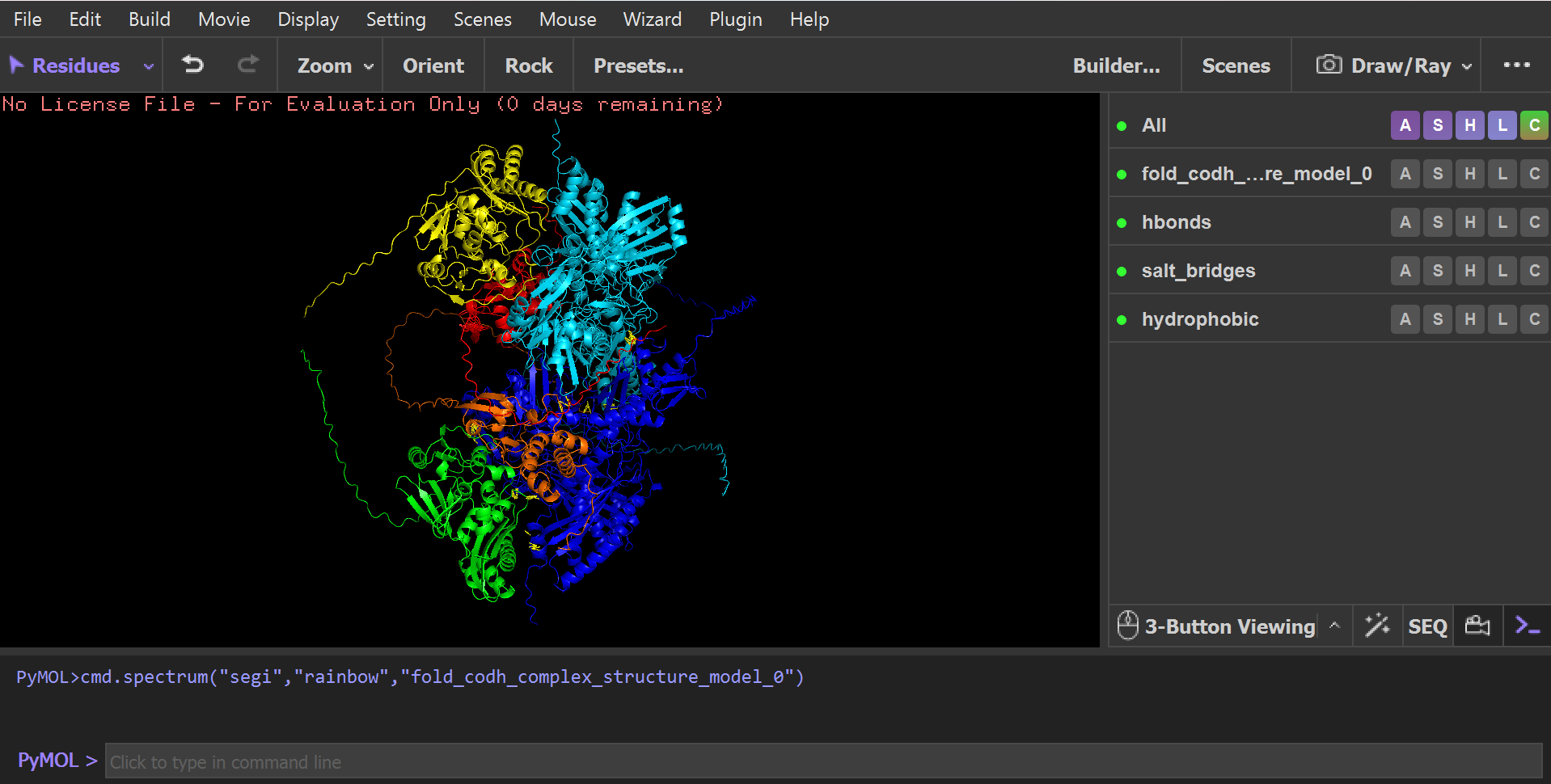The width and height of the screenshot is (1551, 784).
Task: Toggle visibility of hbonds object
Action: click(1122, 223)
